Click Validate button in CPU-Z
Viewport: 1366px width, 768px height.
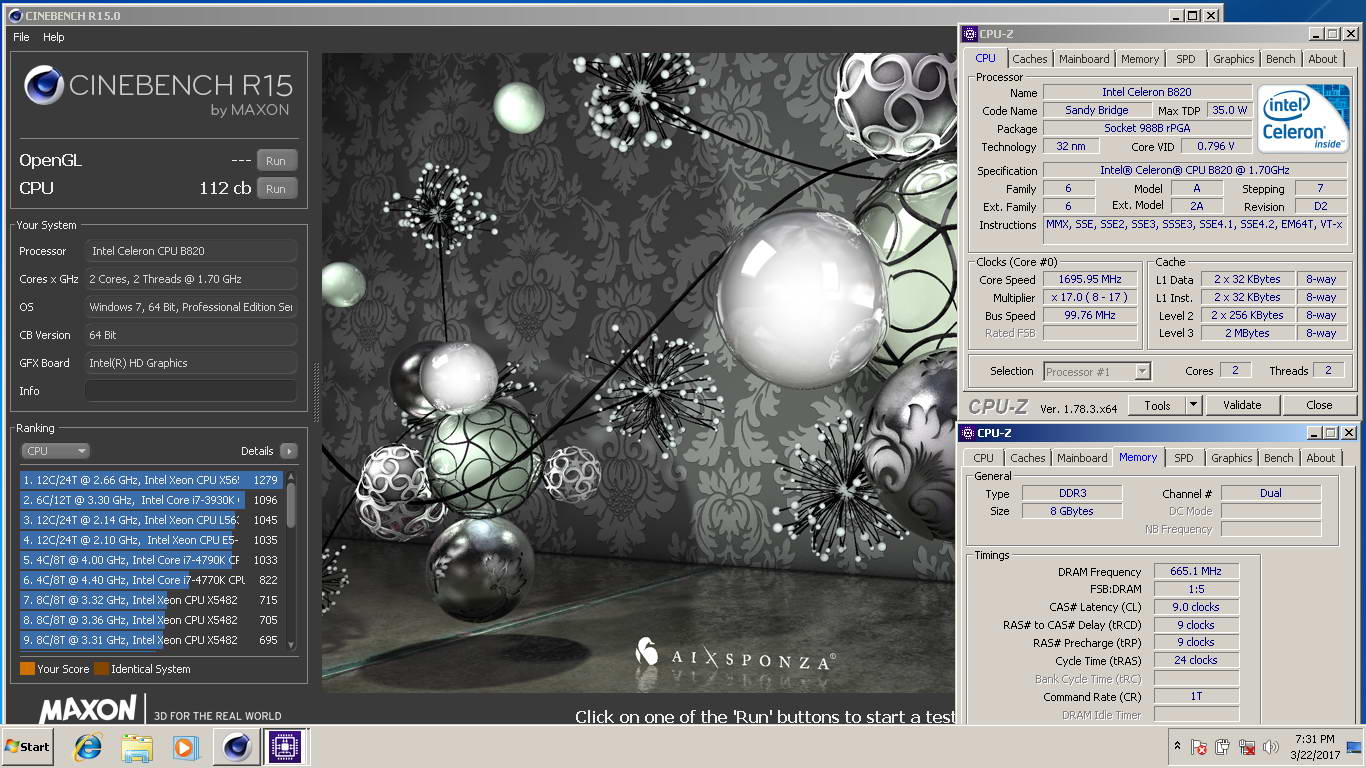(1242, 405)
